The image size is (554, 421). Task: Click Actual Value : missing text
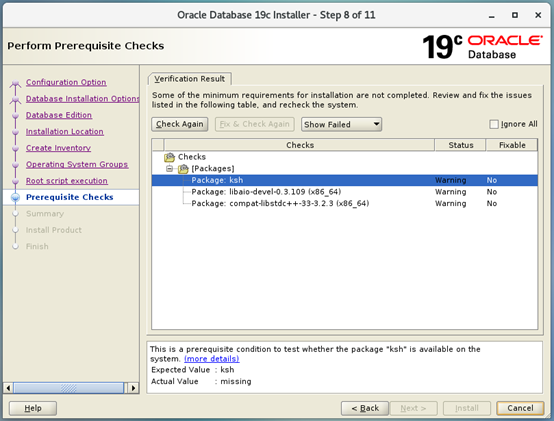click(x=201, y=381)
